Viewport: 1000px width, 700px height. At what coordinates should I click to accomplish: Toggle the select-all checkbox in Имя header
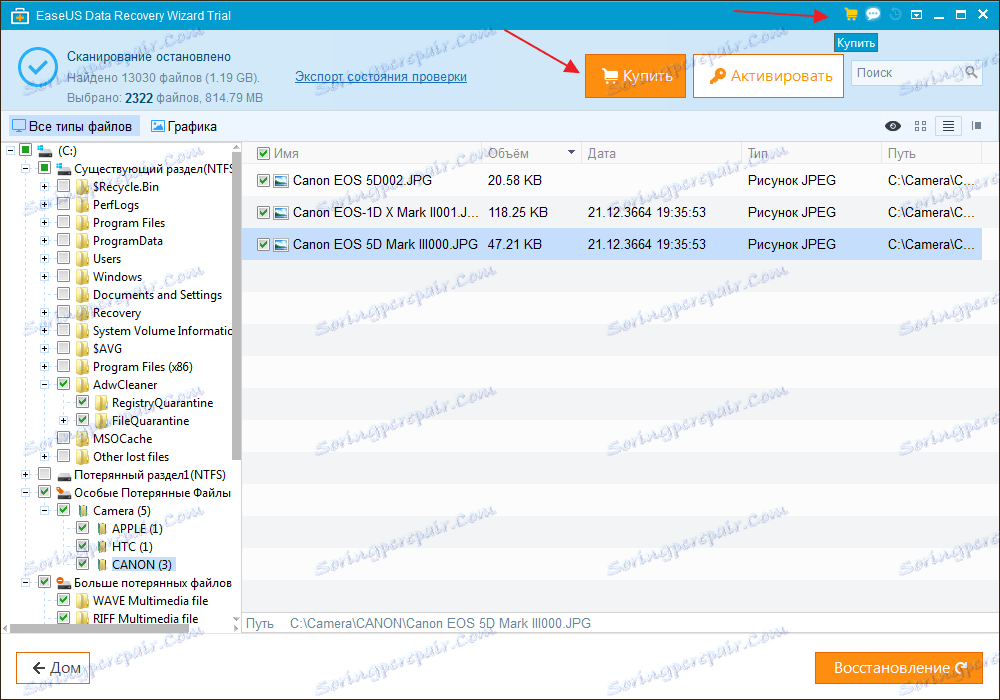[x=263, y=154]
